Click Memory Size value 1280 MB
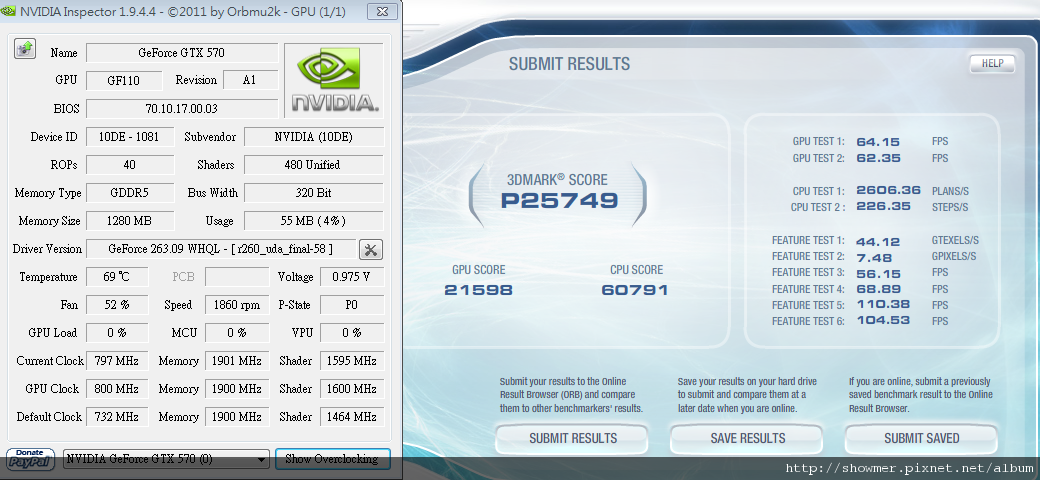The height and width of the screenshot is (480, 1040). (x=130, y=221)
